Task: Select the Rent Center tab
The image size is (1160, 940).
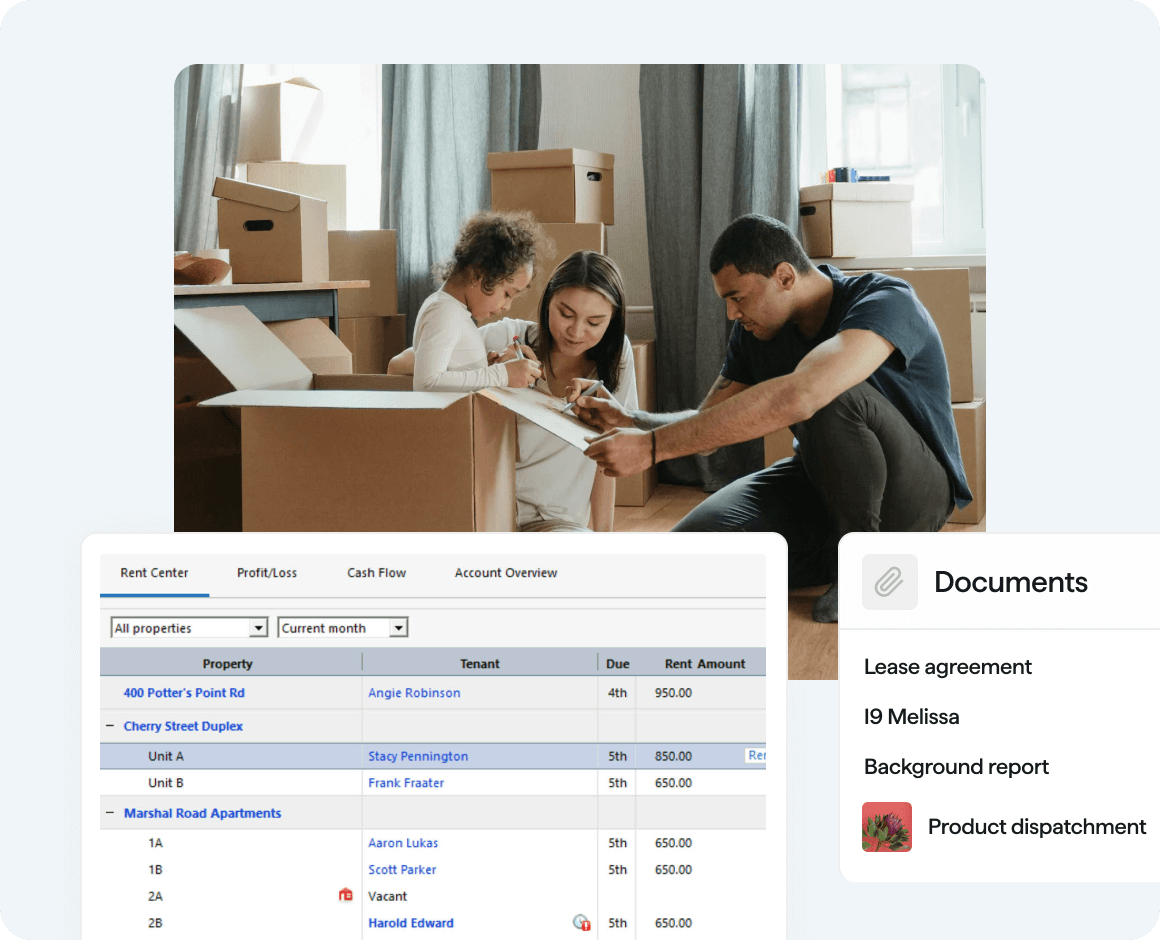Action: [x=154, y=573]
